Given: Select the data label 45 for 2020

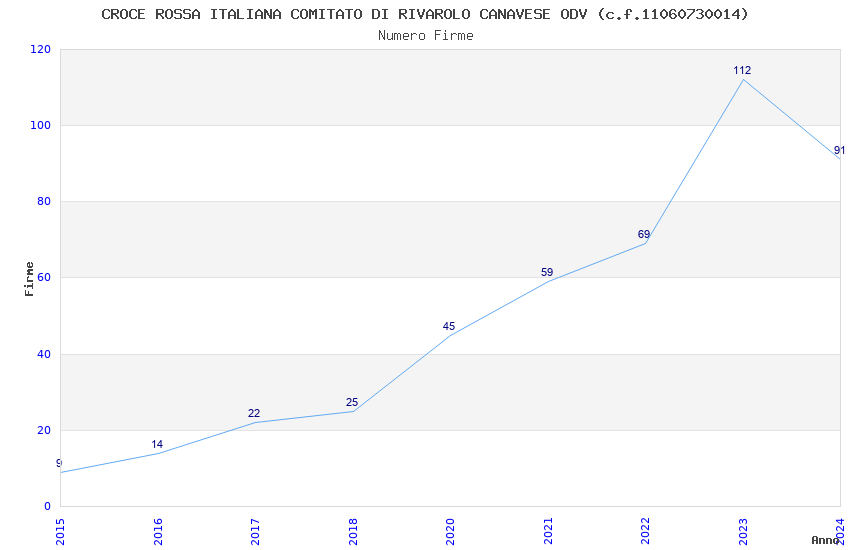Looking at the screenshot, I should coord(449,326).
